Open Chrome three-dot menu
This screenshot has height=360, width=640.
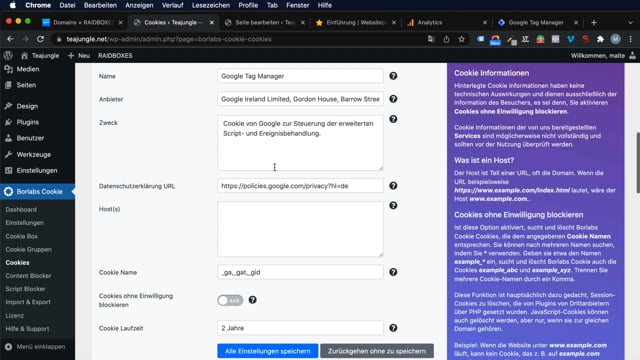click(x=631, y=39)
